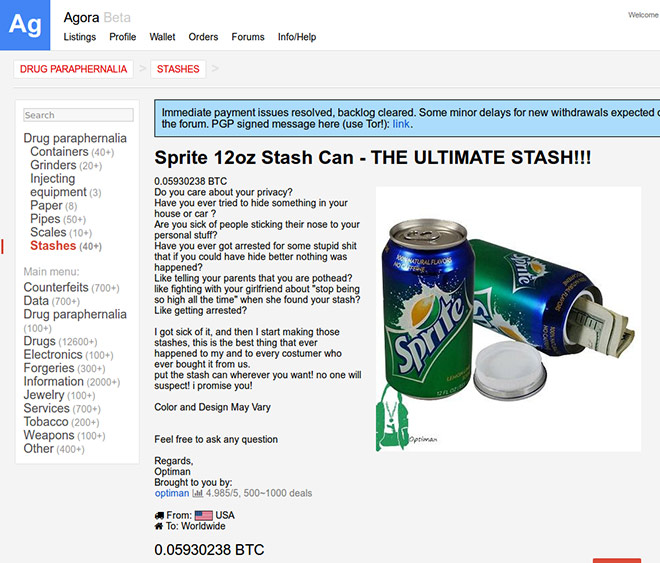Open the Drugs category
Screen dimensions: 660x563
[60, 341]
